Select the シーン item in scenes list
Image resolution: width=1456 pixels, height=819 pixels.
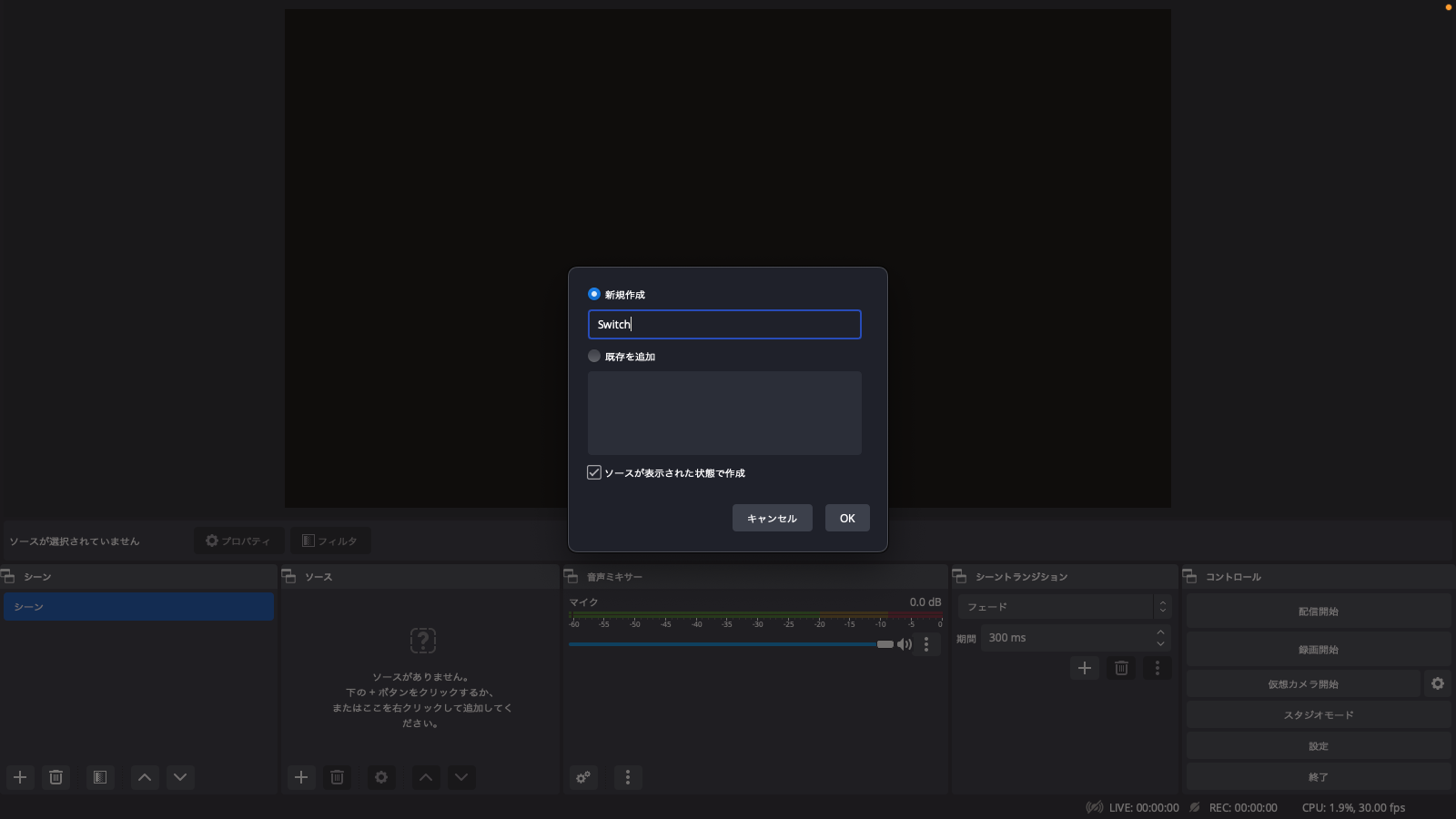point(138,607)
